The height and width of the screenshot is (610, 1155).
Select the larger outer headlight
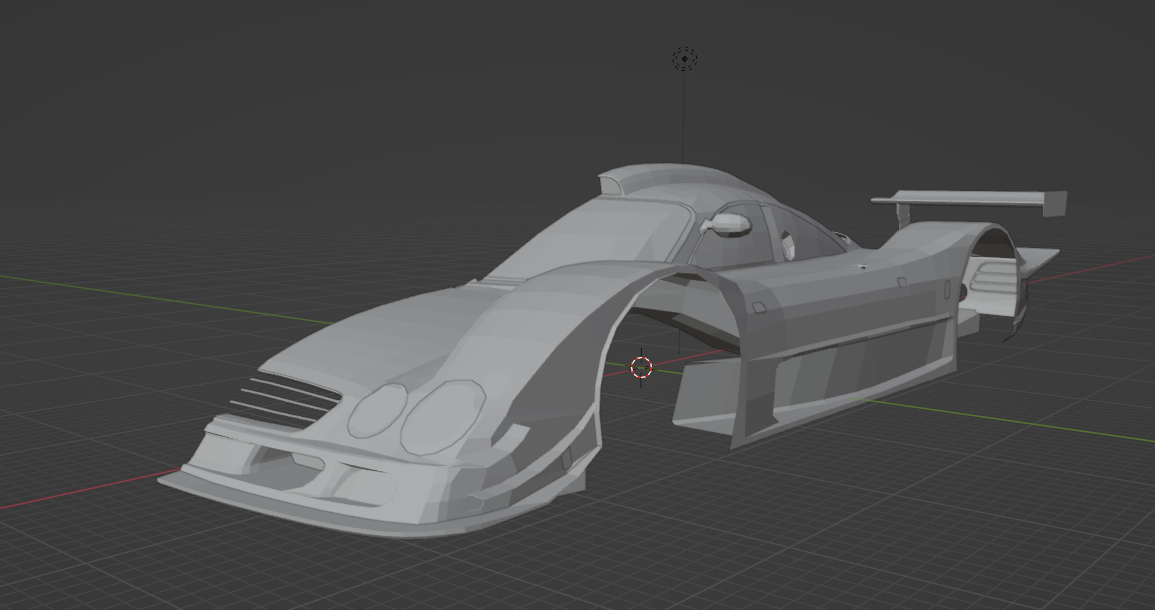click(441, 416)
